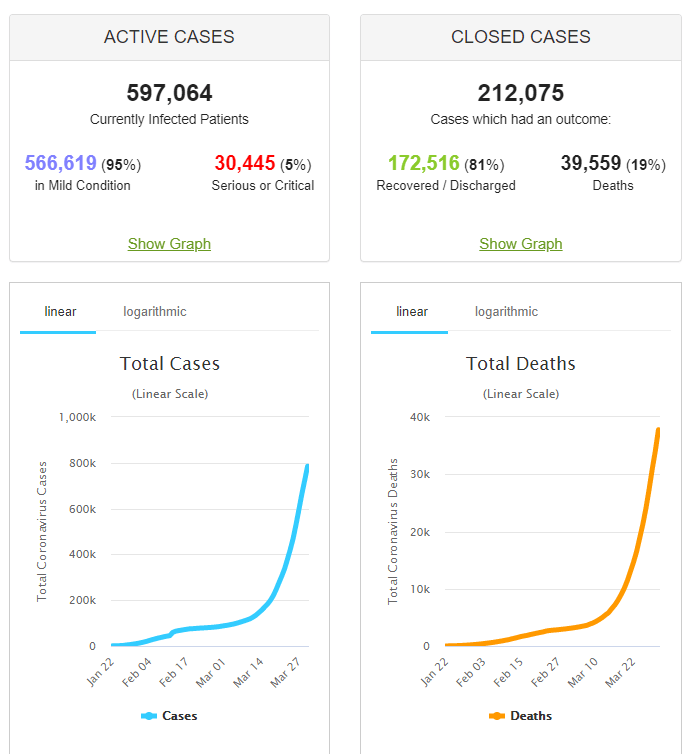
Task: Click the end of the blue cases line
Action: pos(307,466)
